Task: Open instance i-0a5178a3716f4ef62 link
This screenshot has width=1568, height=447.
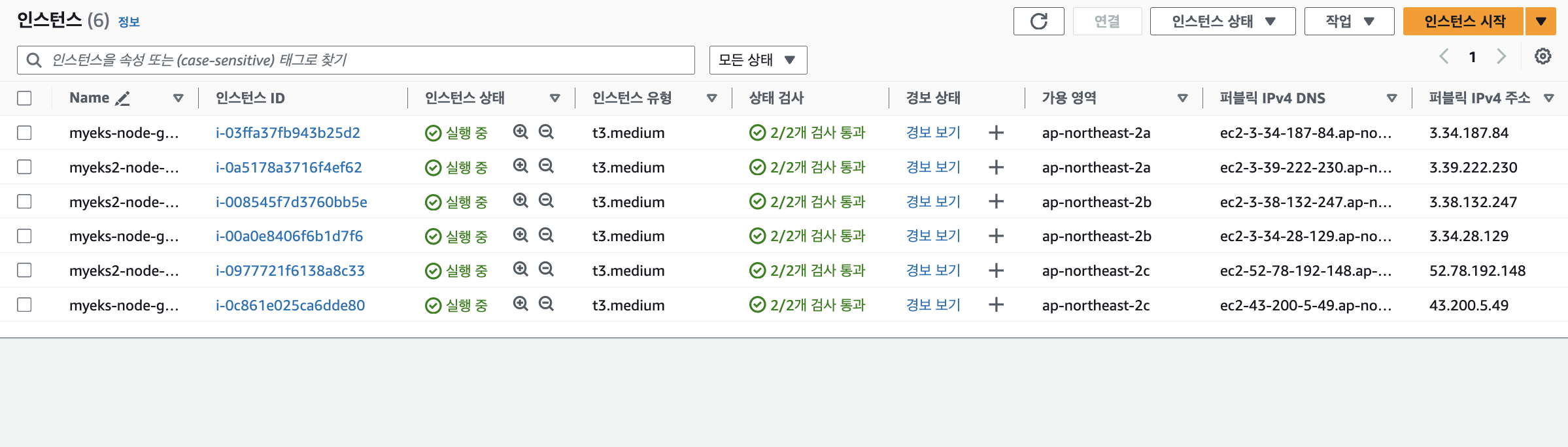Action: [x=288, y=167]
